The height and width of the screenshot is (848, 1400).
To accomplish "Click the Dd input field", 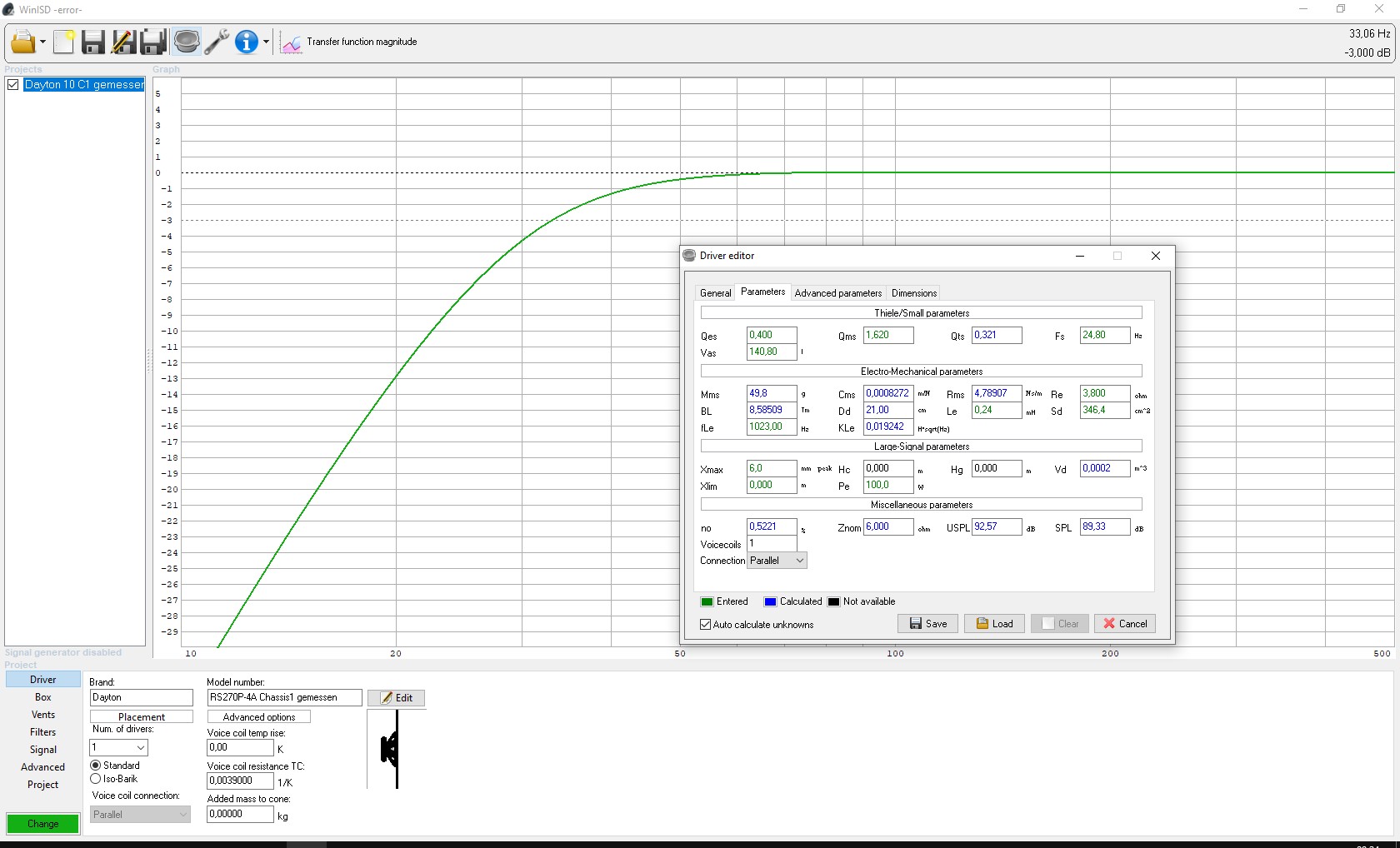I will point(888,410).
